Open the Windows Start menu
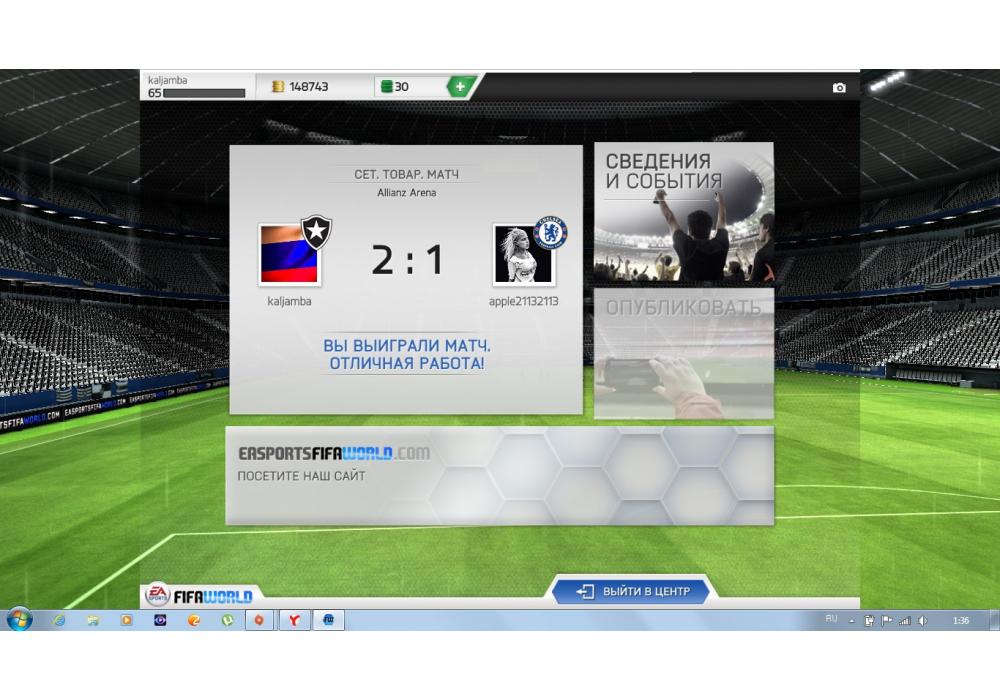Viewport: 1000px width, 700px height. (x=19, y=619)
